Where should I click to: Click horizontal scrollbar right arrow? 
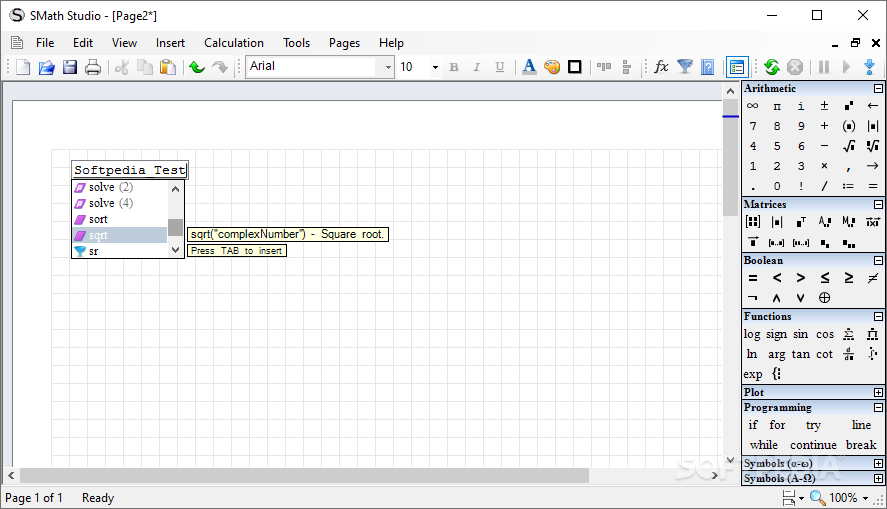(715, 476)
